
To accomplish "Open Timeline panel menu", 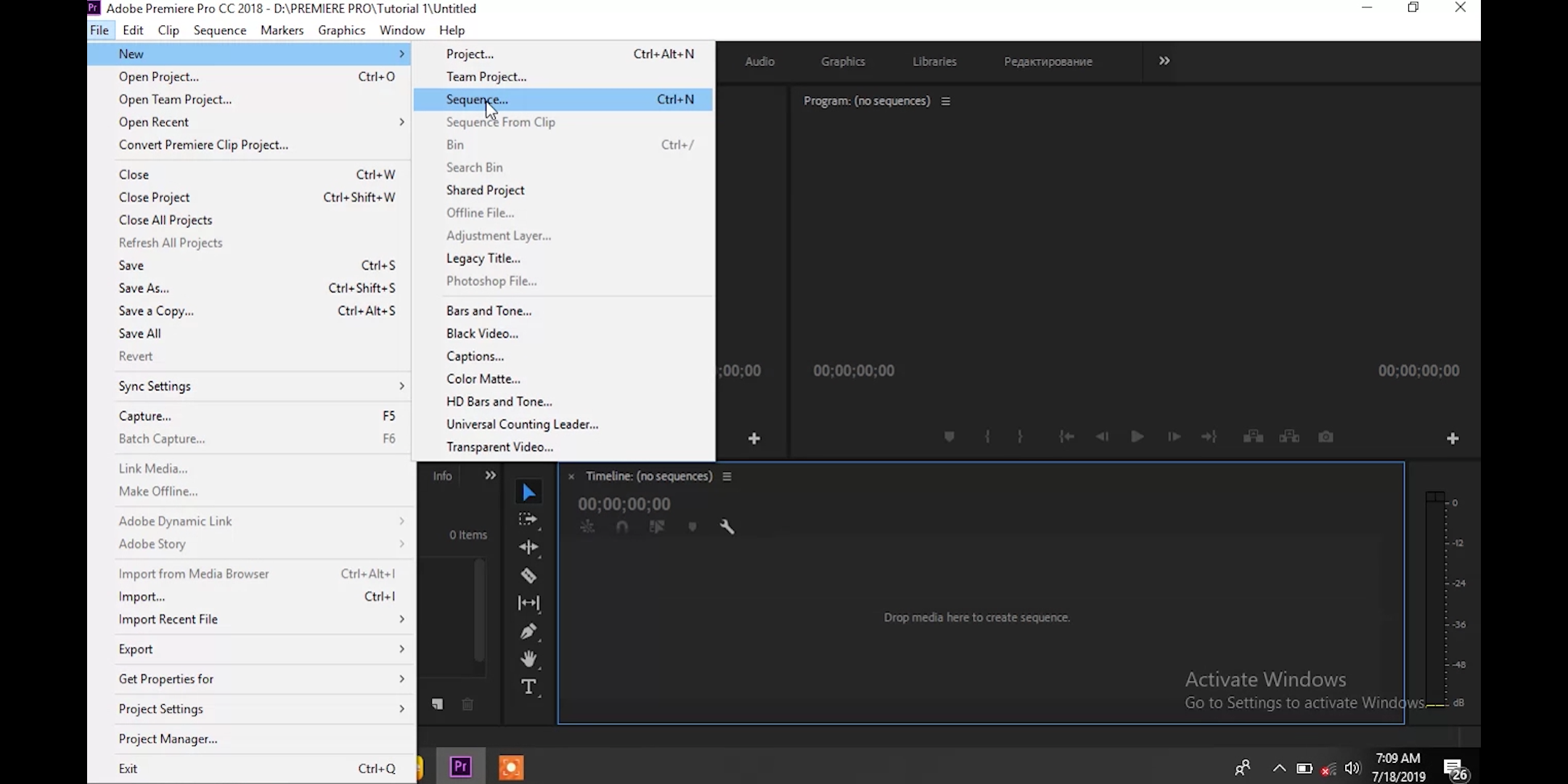I will [x=727, y=477].
